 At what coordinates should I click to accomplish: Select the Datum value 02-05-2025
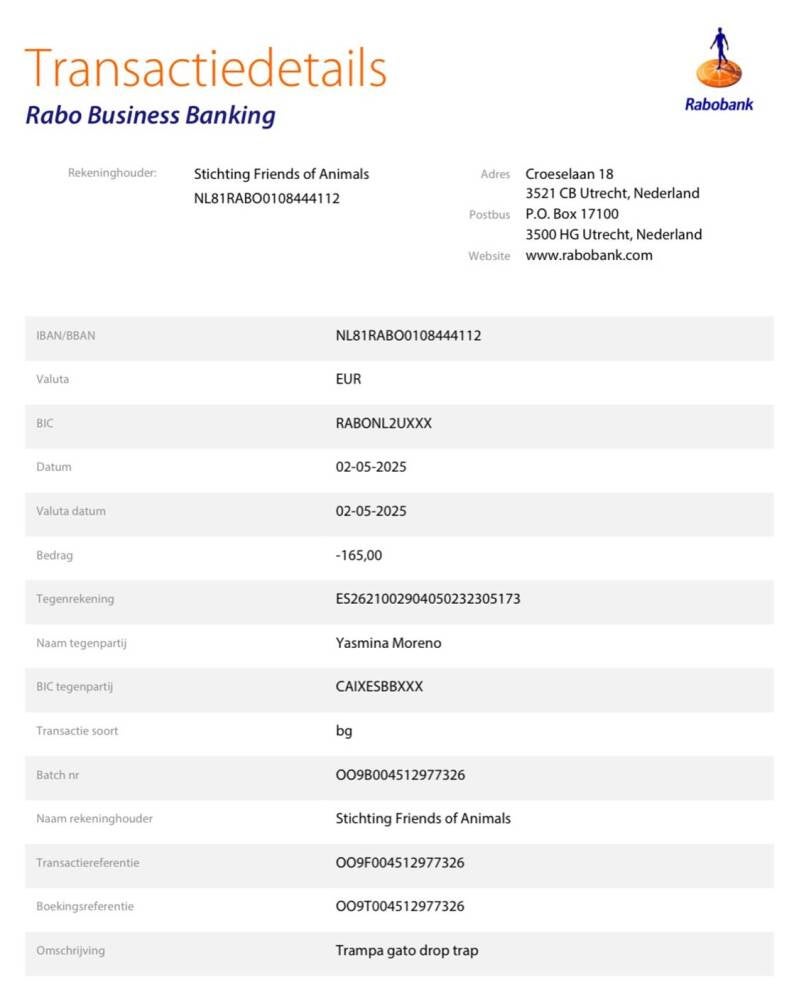tap(370, 467)
